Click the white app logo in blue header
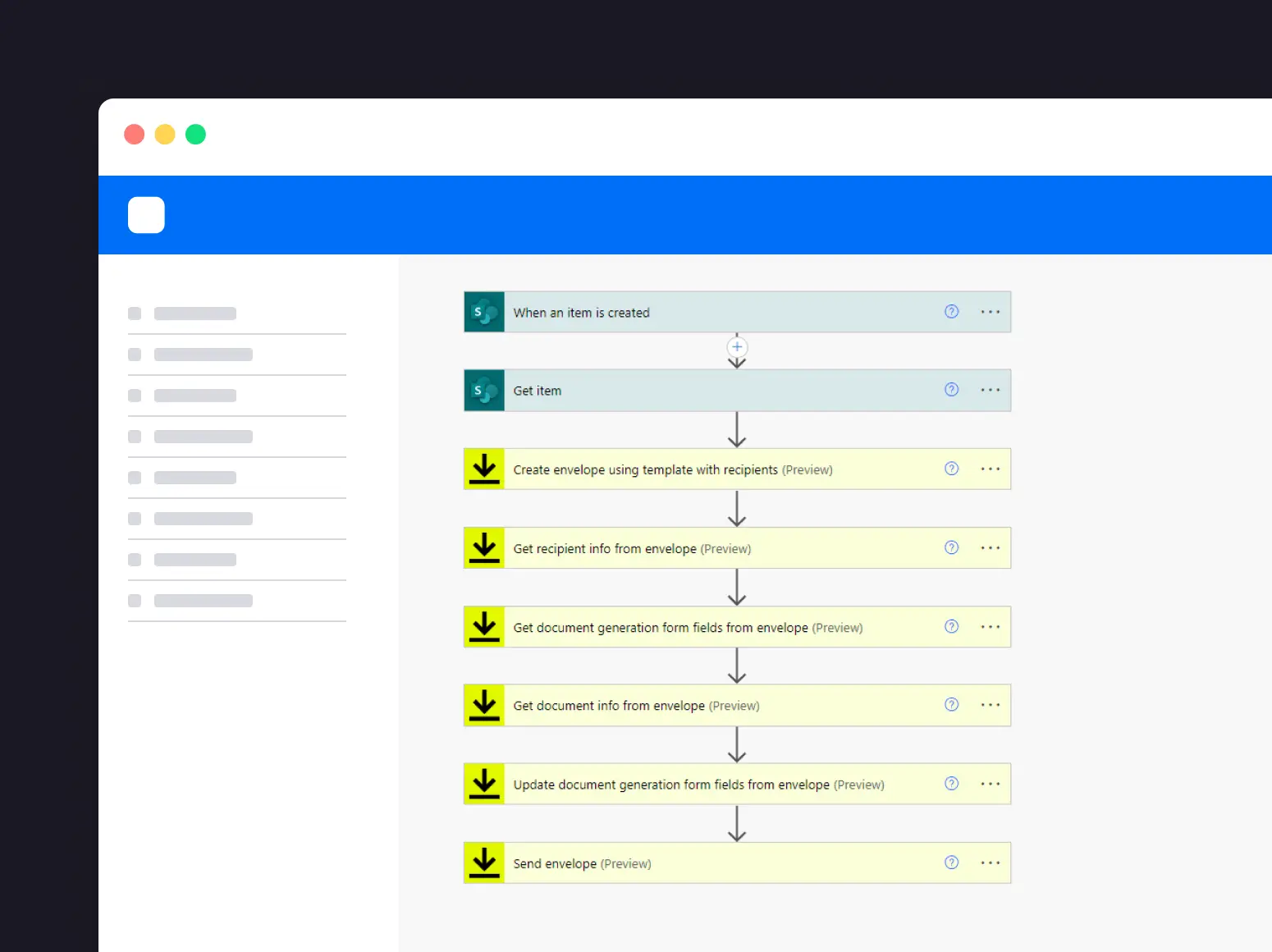Viewport: 1272px width, 952px height. coord(146,215)
